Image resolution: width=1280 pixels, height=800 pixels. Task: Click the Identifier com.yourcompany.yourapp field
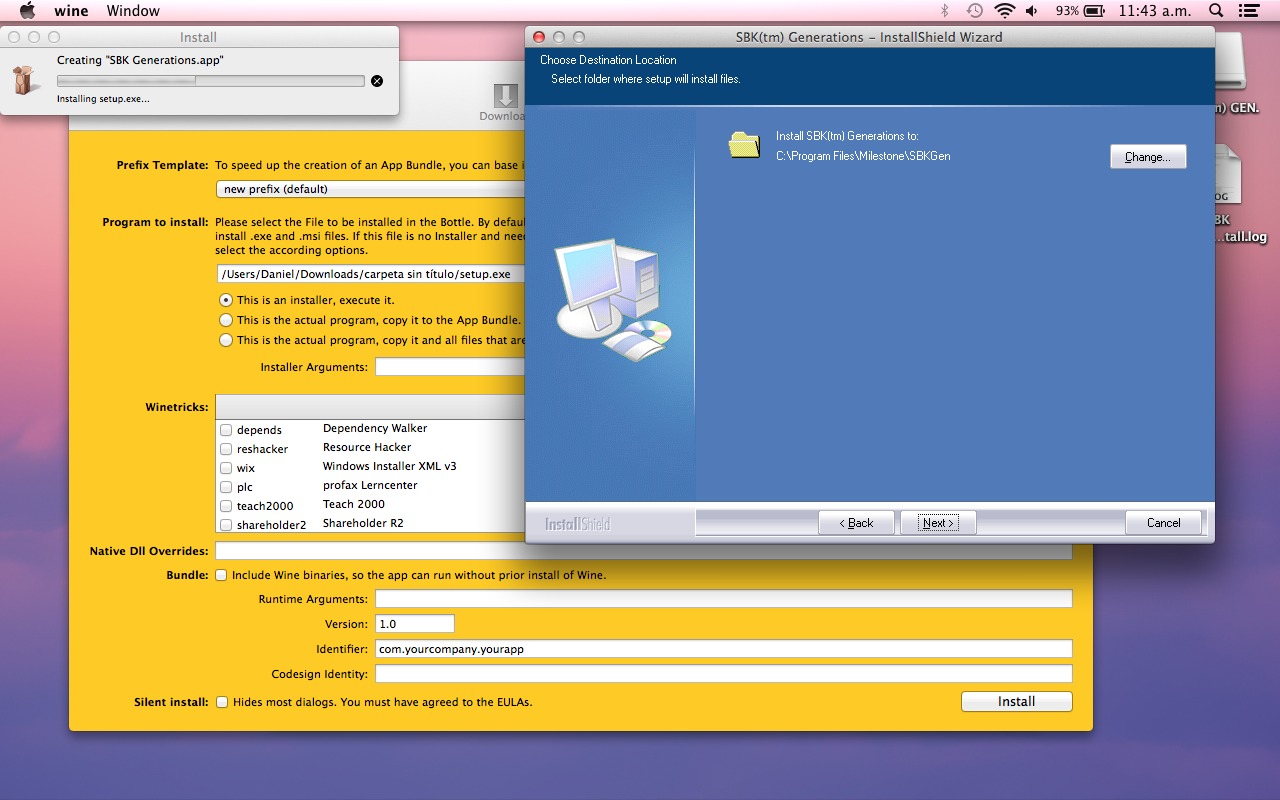724,649
